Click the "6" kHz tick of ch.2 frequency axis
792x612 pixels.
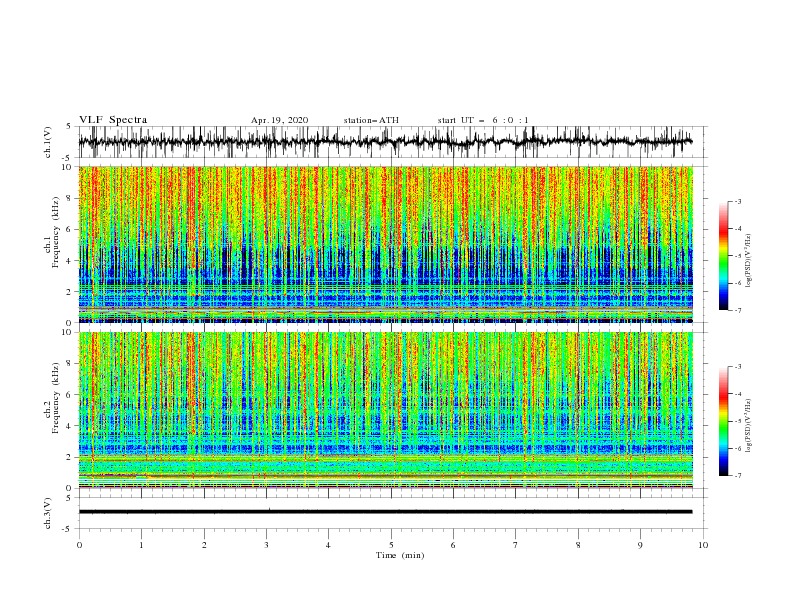(71, 395)
